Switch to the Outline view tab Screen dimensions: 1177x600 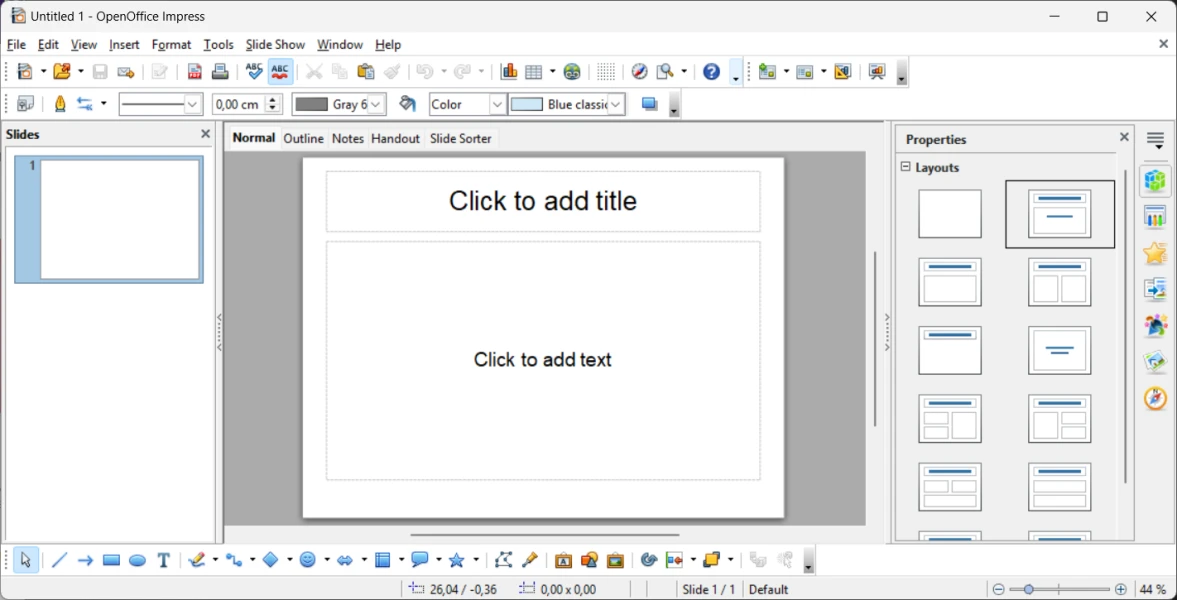(303, 139)
